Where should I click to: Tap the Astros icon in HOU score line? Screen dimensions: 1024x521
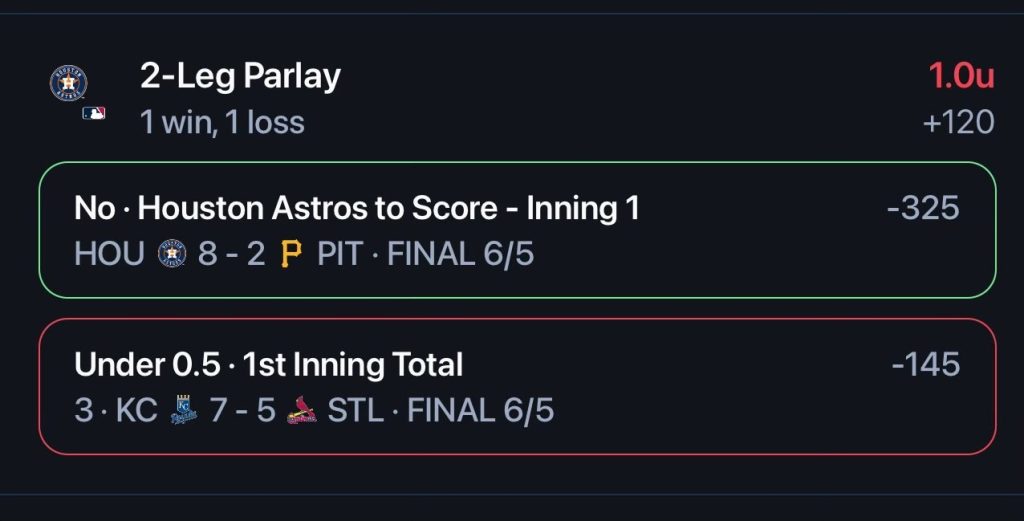click(x=172, y=253)
